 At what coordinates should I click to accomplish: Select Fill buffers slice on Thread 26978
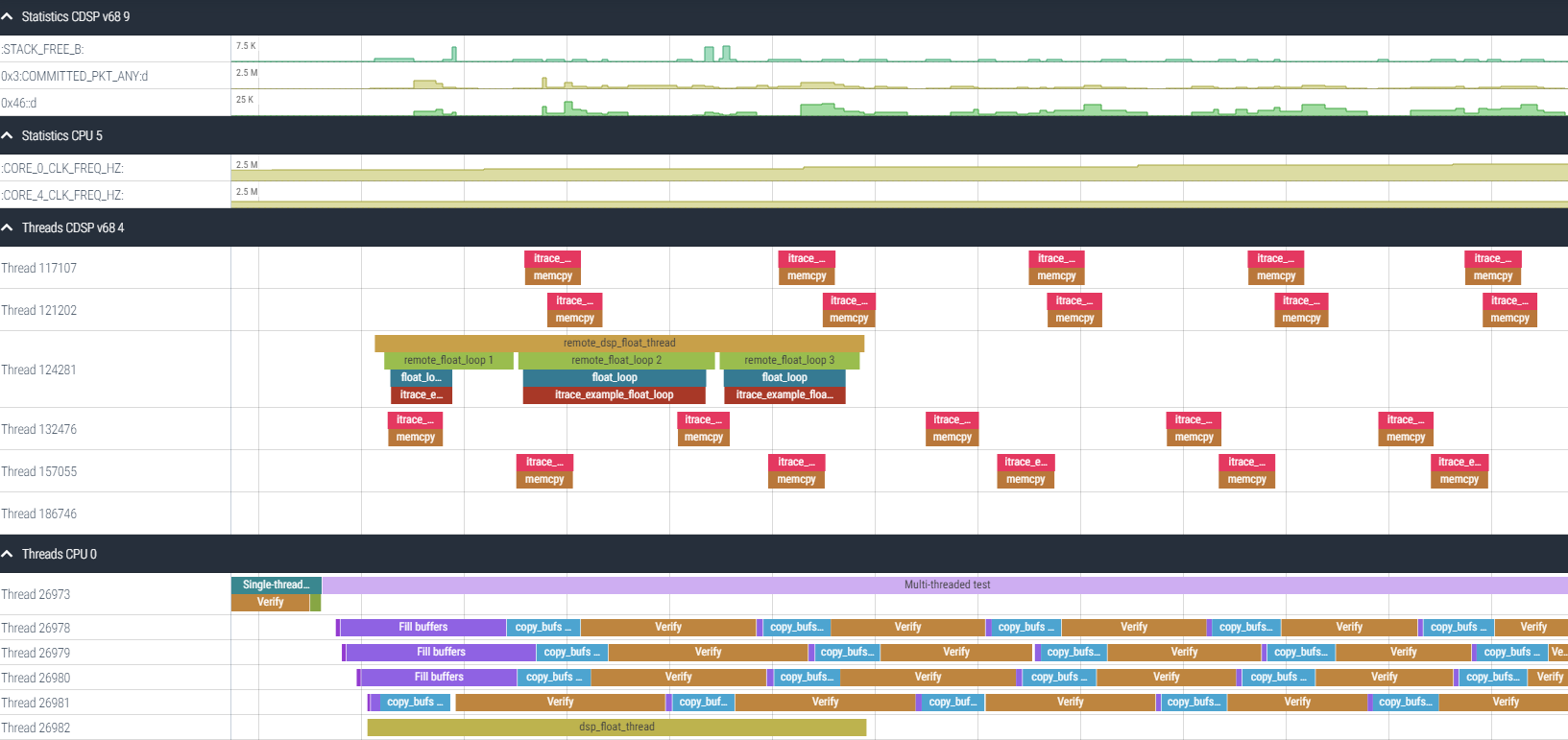tap(423, 627)
